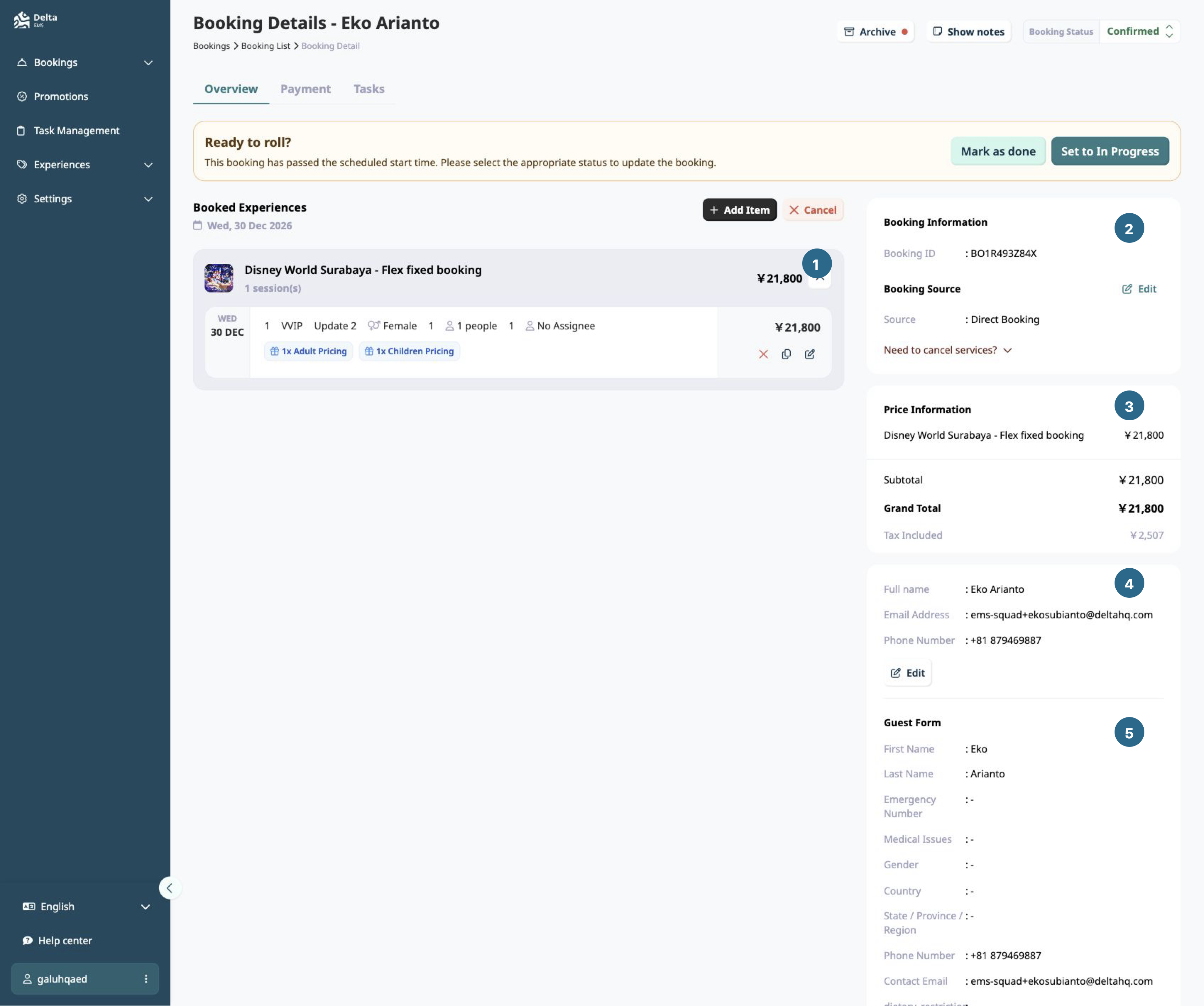Screen dimensions: 1204x1006
Task: Click the Archive button
Action: pyautogui.click(x=875, y=32)
